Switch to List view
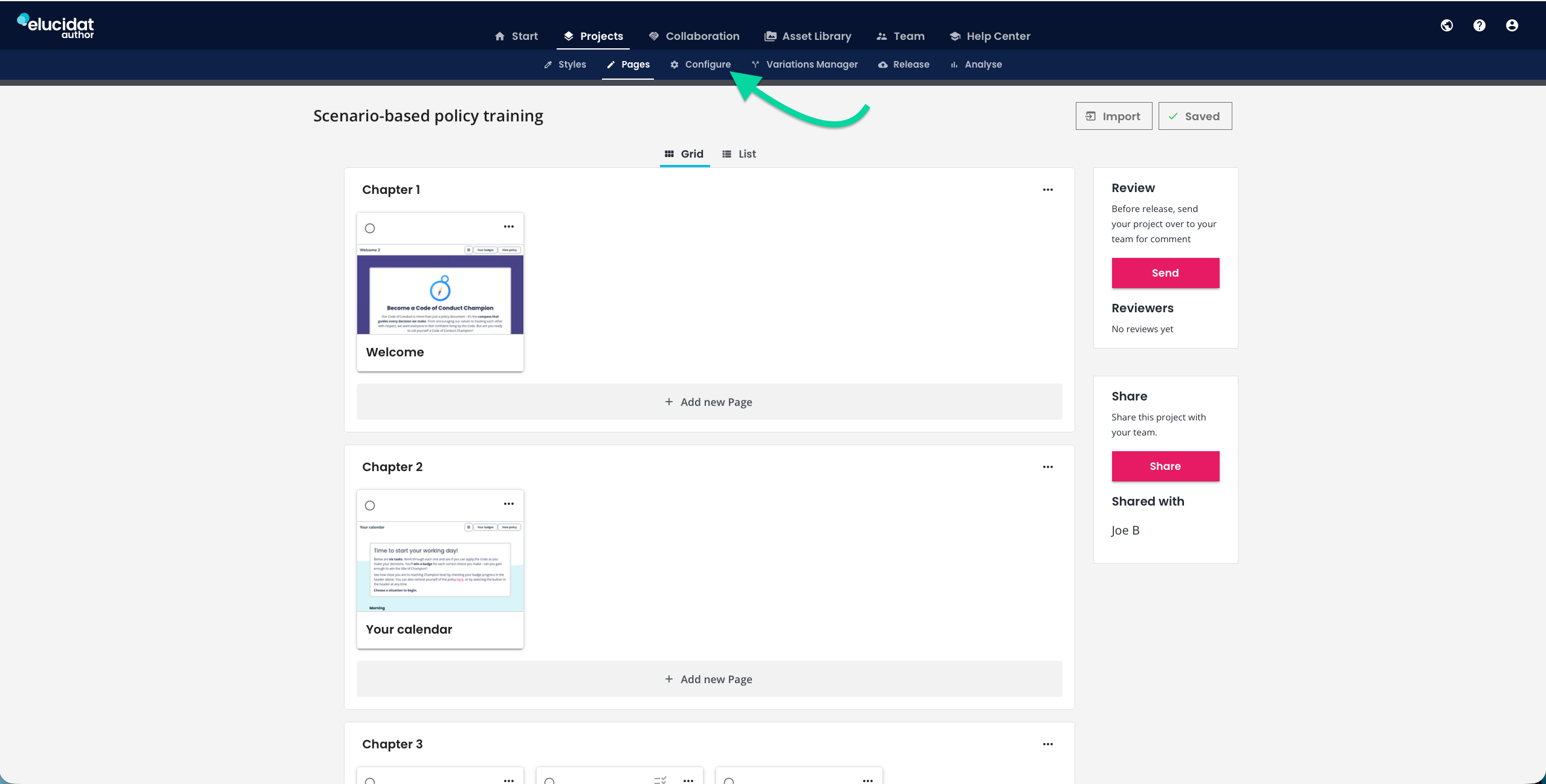The image size is (1546, 784). click(739, 154)
